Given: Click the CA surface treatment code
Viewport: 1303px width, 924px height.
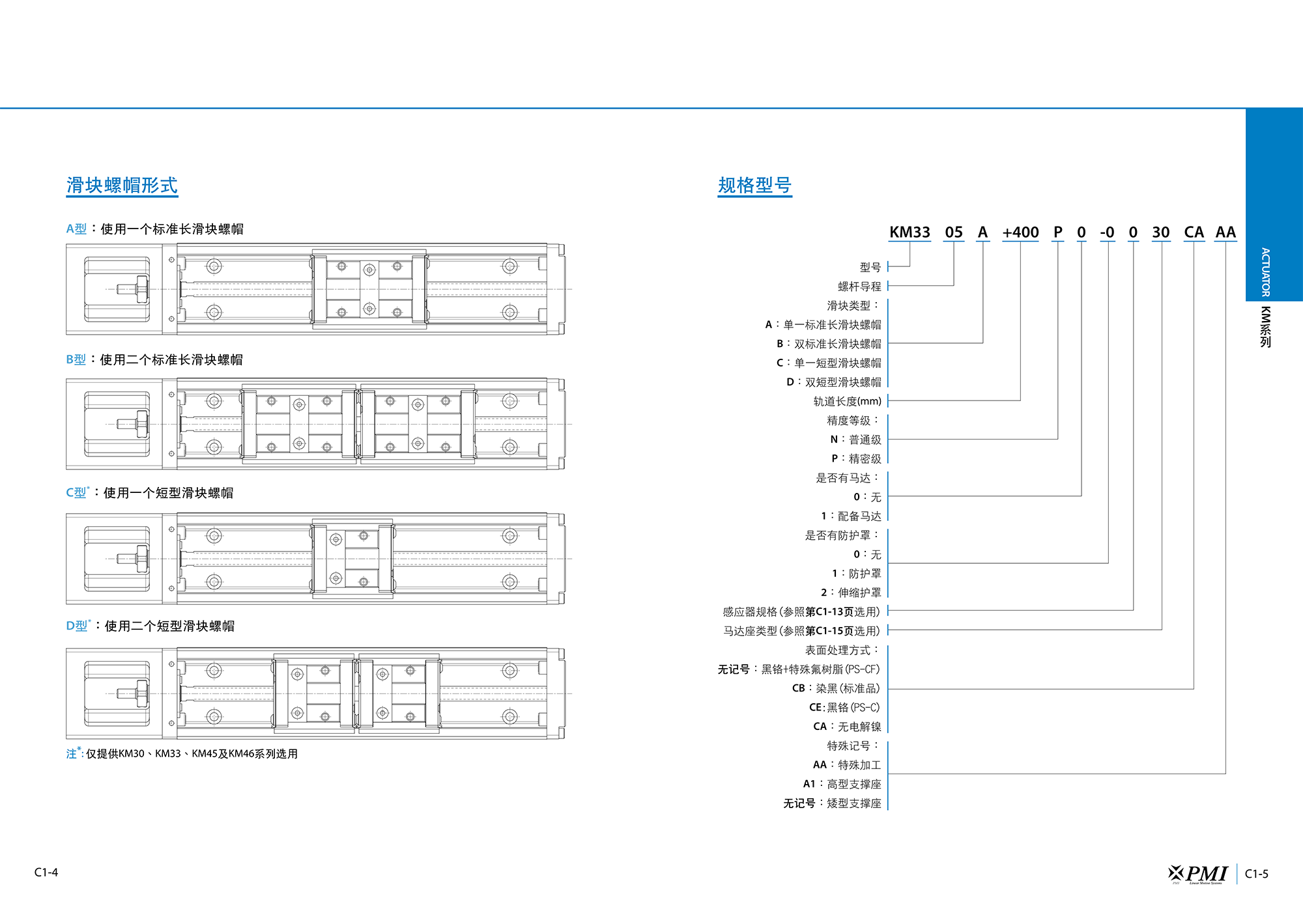Looking at the screenshot, I should click(x=1194, y=232).
